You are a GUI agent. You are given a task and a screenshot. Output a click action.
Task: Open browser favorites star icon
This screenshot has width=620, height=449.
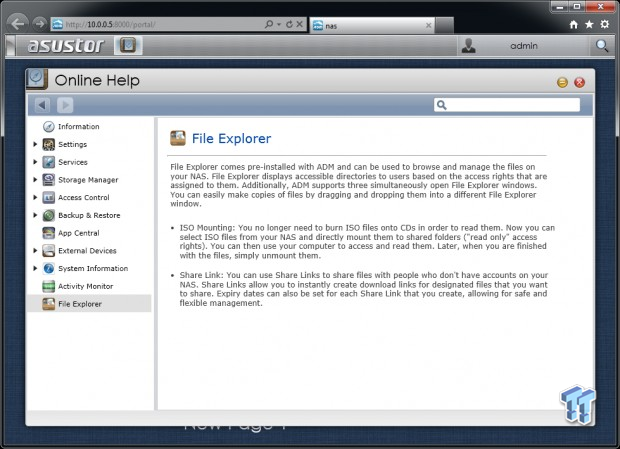tap(589, 25)
